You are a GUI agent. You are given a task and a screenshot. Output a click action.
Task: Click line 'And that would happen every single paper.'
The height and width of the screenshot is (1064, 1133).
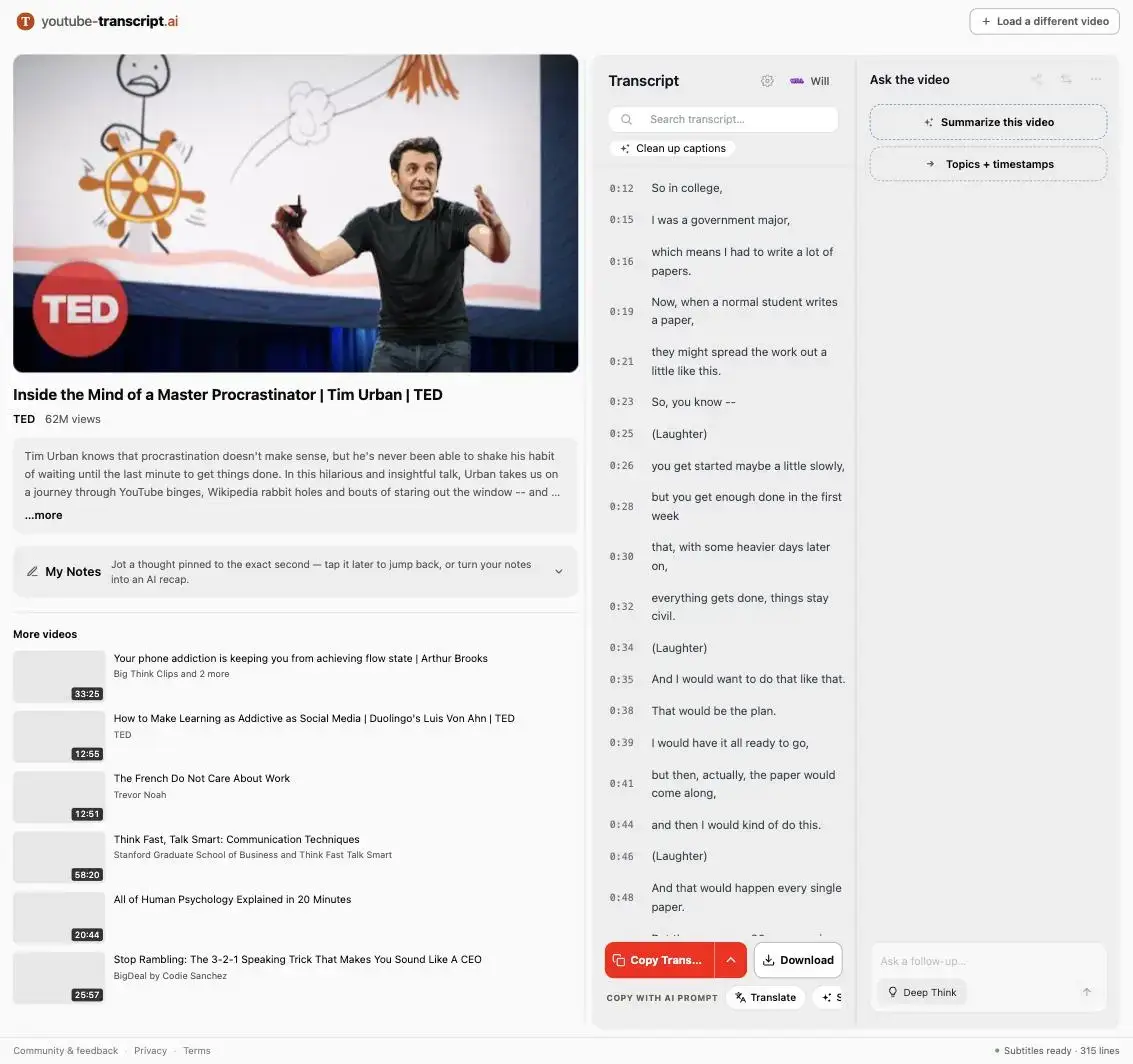pyautogui.click(x=746, y=897)
